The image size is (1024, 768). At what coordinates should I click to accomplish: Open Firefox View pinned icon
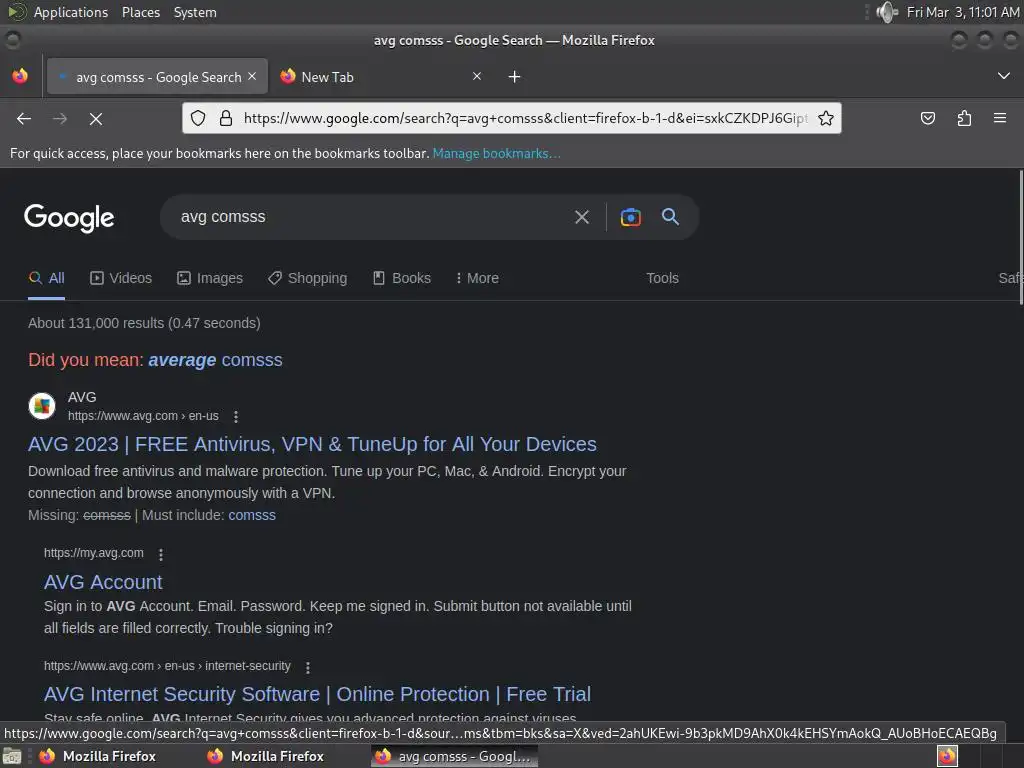(20, 76)
